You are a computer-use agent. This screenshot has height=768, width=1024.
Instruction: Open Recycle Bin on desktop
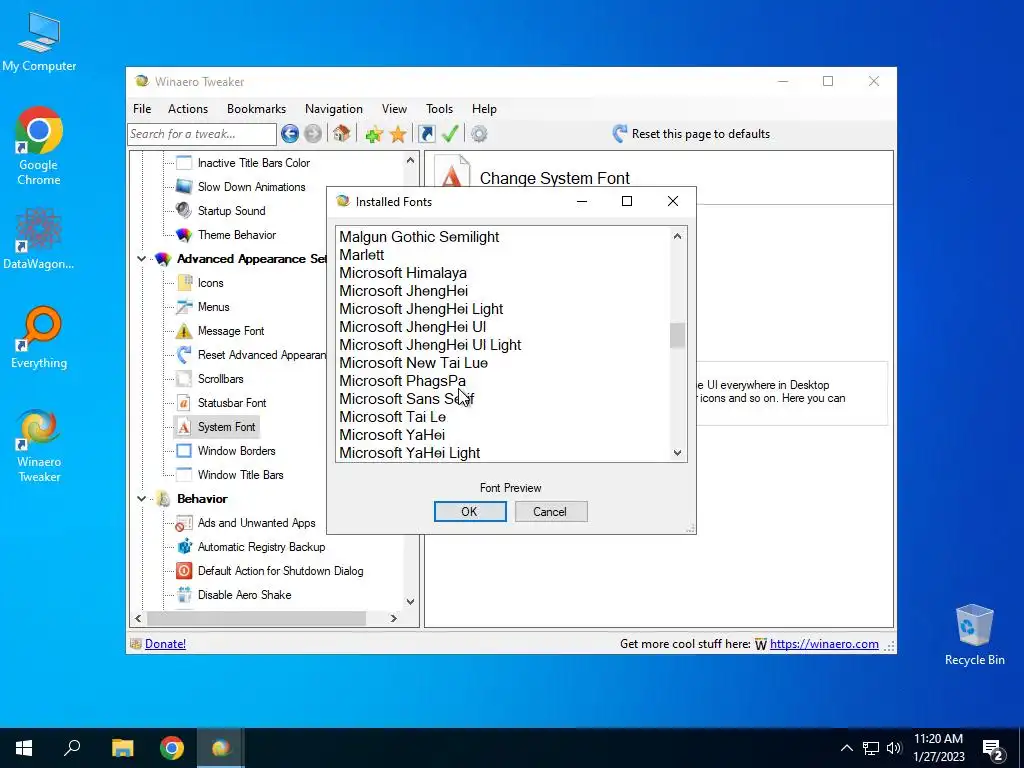(x=974, y=635)
